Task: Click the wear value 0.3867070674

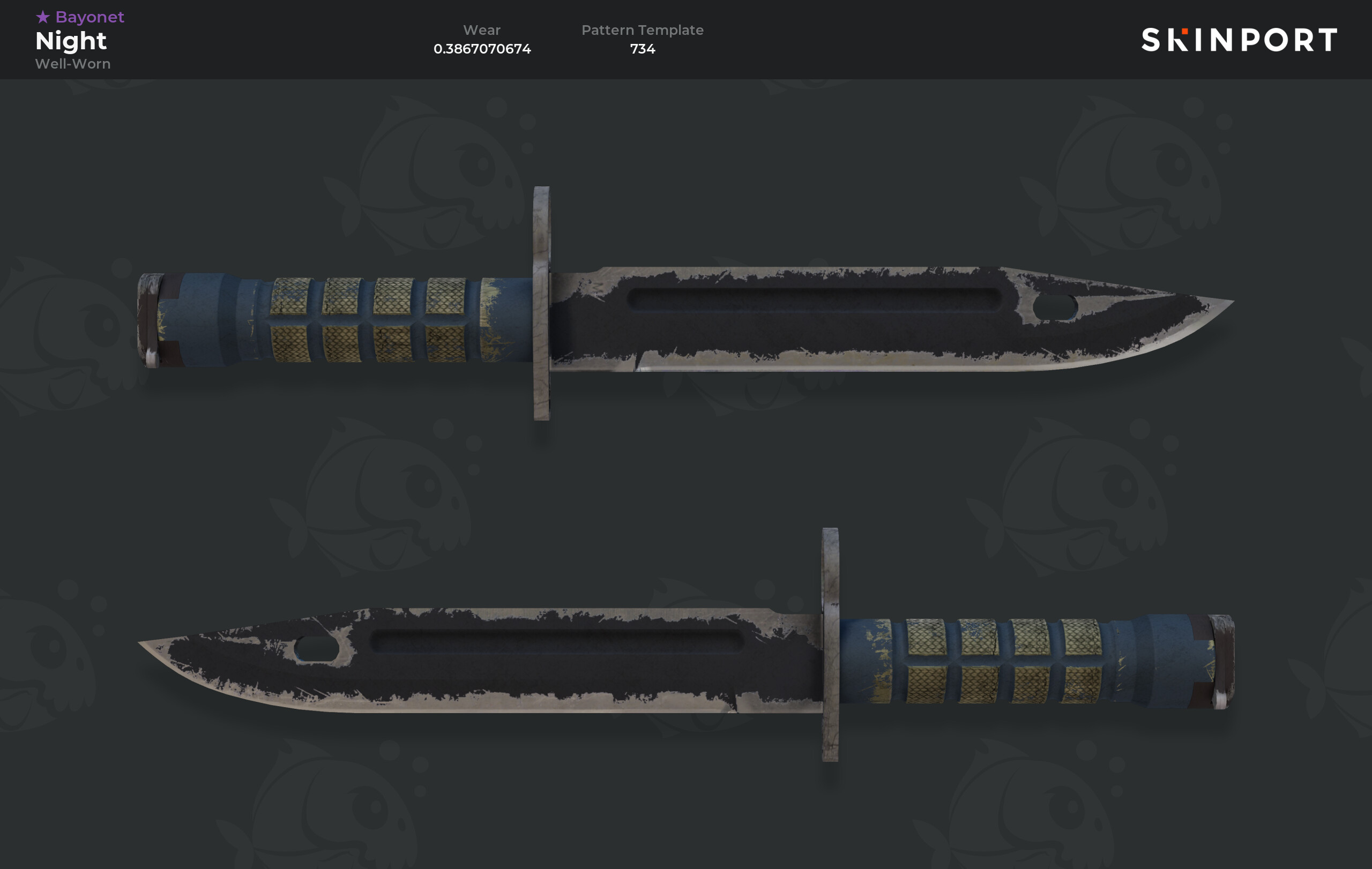Action: click(x=482, y=49)
